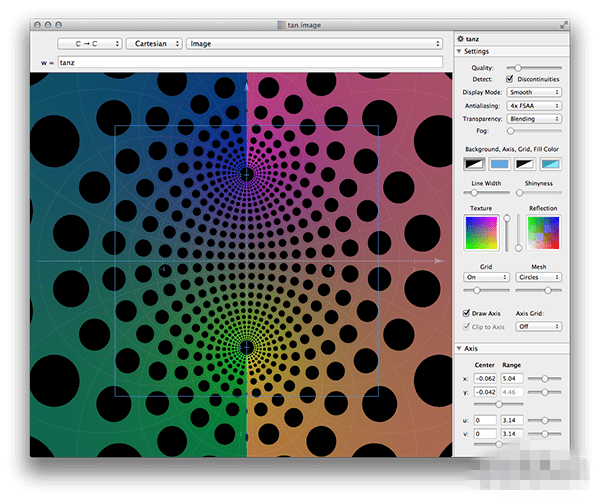
Task: Open the Grid color swatch
Action: [525, 164]
